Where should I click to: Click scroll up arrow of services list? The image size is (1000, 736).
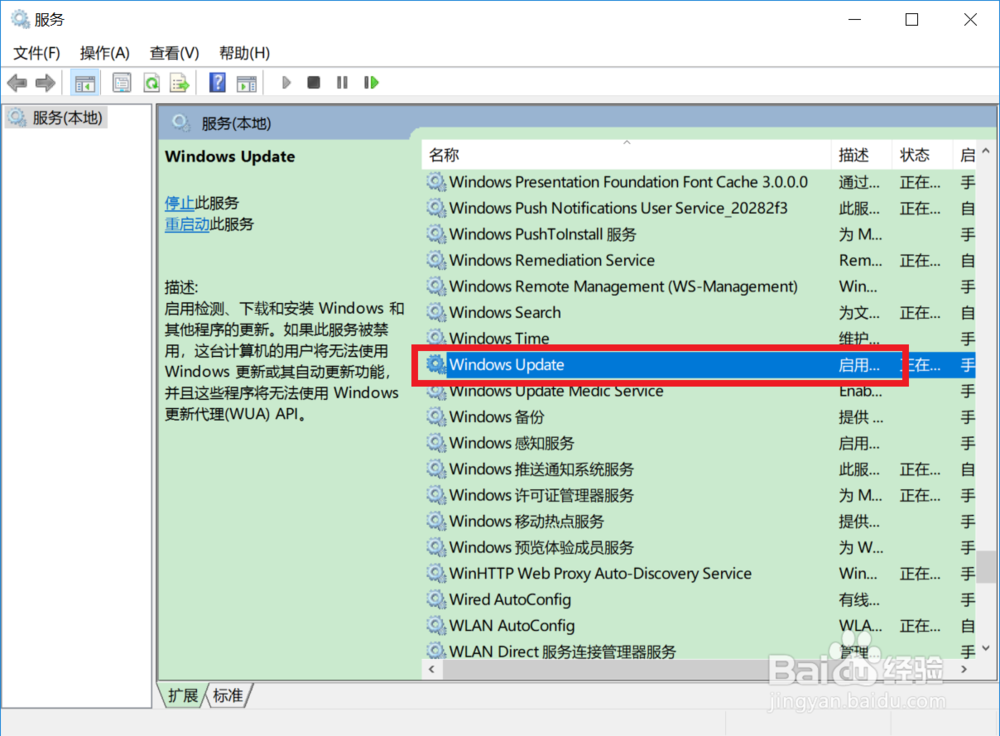986,151
